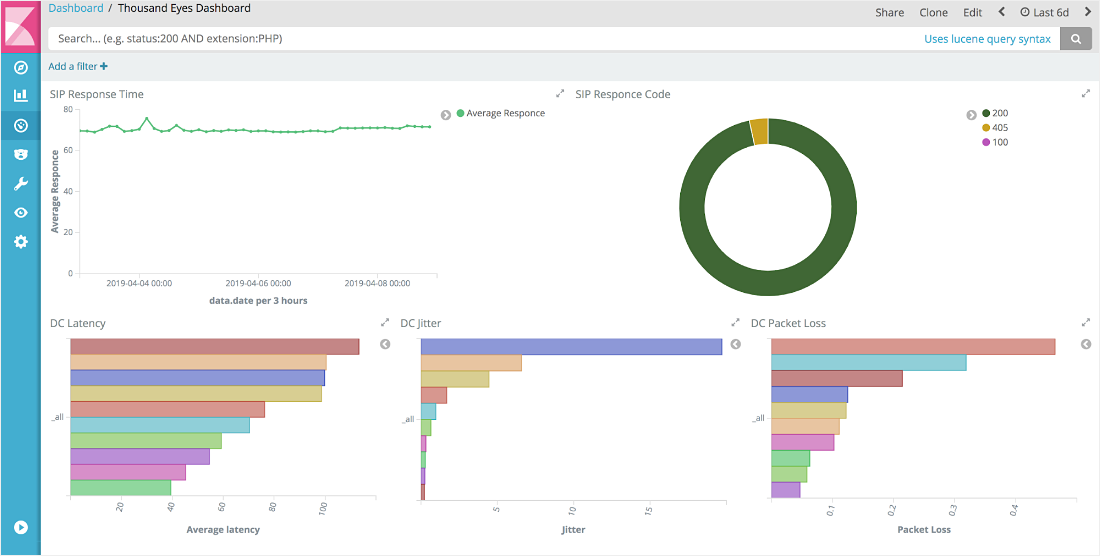Open Visualize from the bar chart sidebar icon
Screen dimensions: 1100x556
click(20, 96)
